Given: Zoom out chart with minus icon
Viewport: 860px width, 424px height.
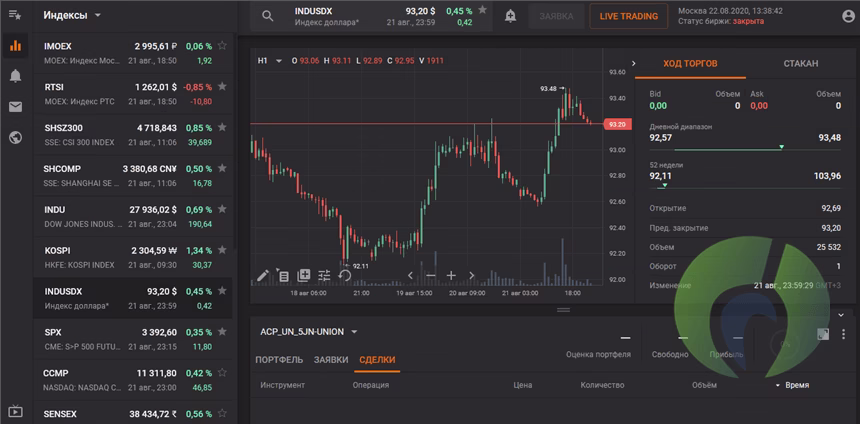Looking at the screenshot, I should pyautogui.click(x=431, y=275).
